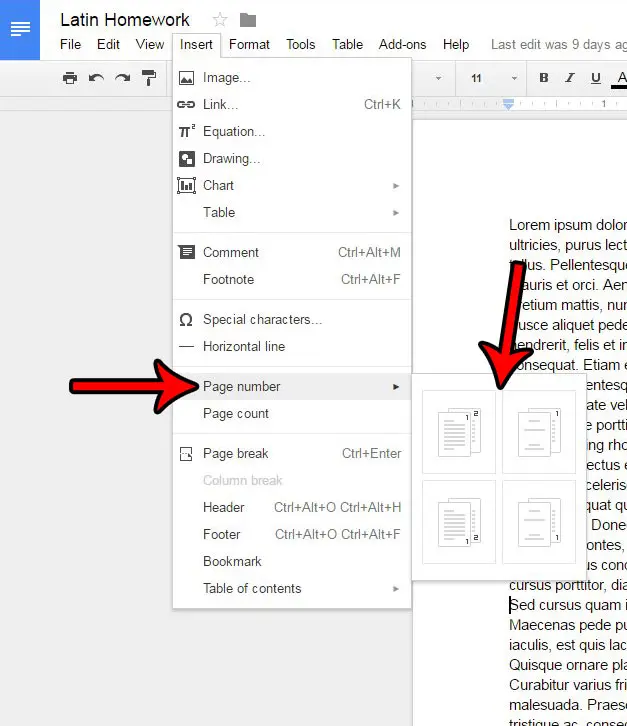This screenshot has width=627, height=726.
Task: Toggle Bold formatting button
Action: 544,78
